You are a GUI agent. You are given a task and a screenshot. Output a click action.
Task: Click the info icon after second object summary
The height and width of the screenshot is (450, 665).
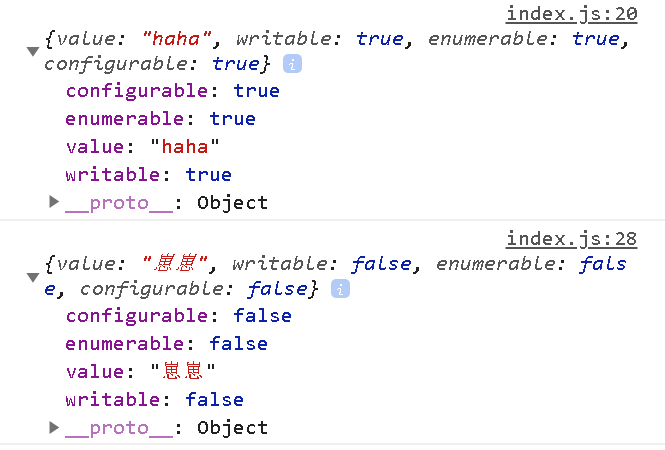tap(341, 289)
